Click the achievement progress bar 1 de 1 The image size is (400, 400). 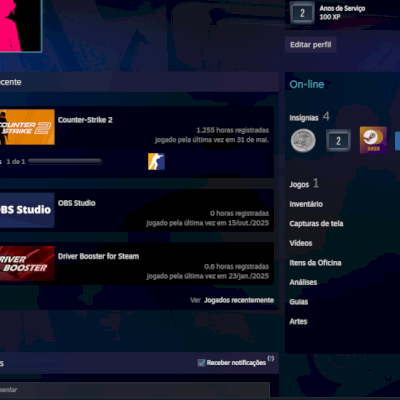[x=65, y=161]
